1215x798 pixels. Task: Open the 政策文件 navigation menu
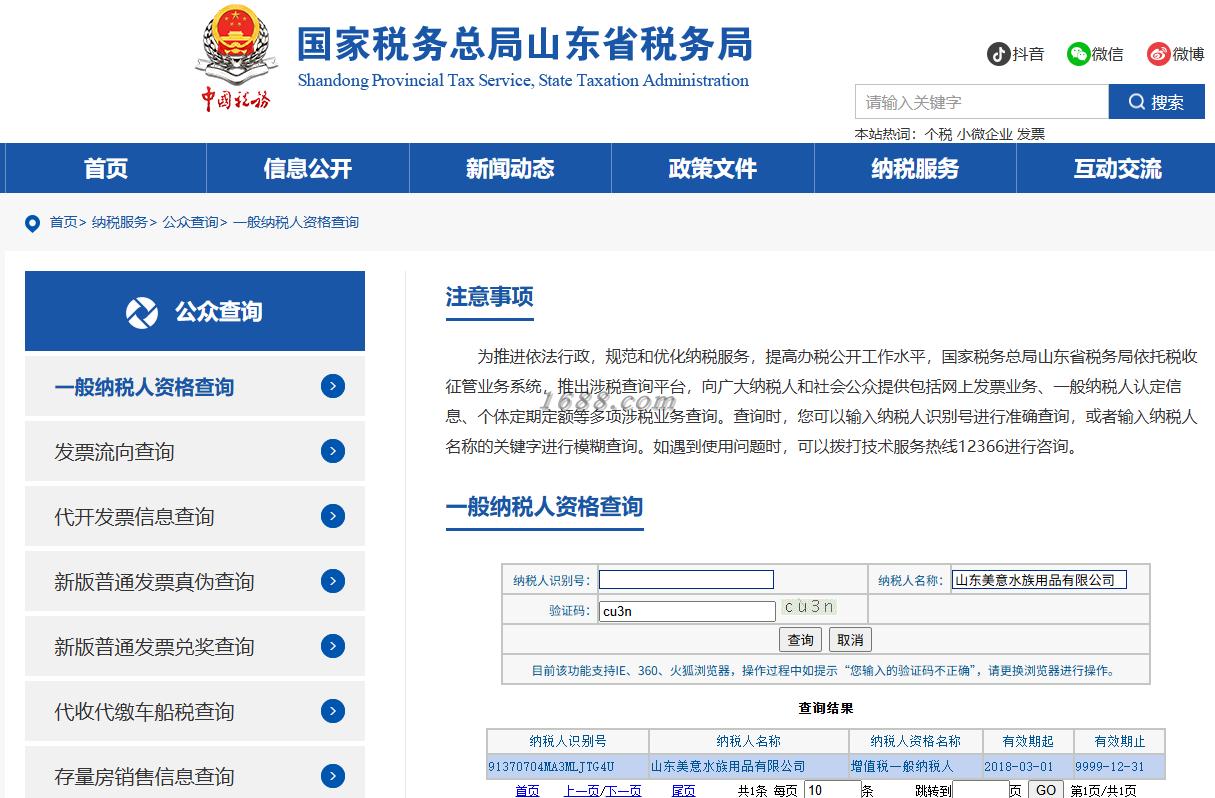[x=712, y=168]
